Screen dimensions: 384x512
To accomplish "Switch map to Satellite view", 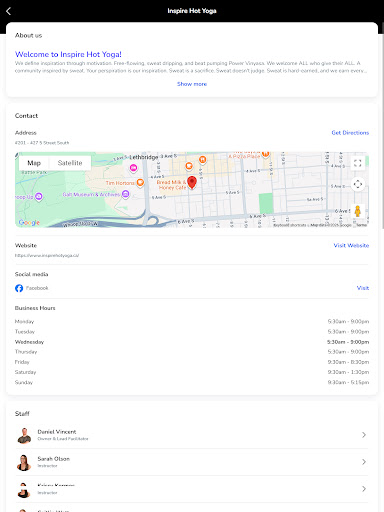I will click(70, 163).
